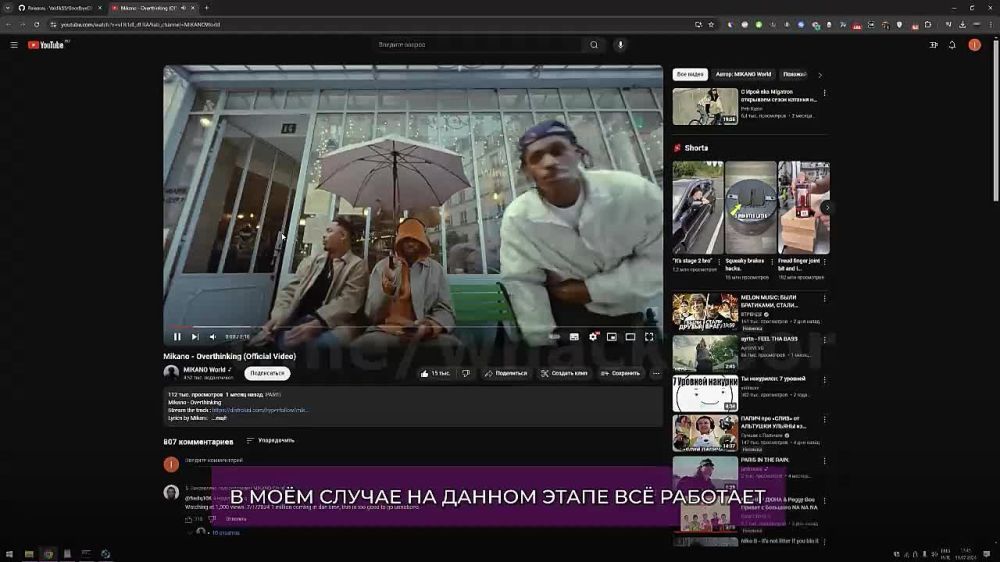Skip to next video in player
The image size is (1000, 562).
195,337
